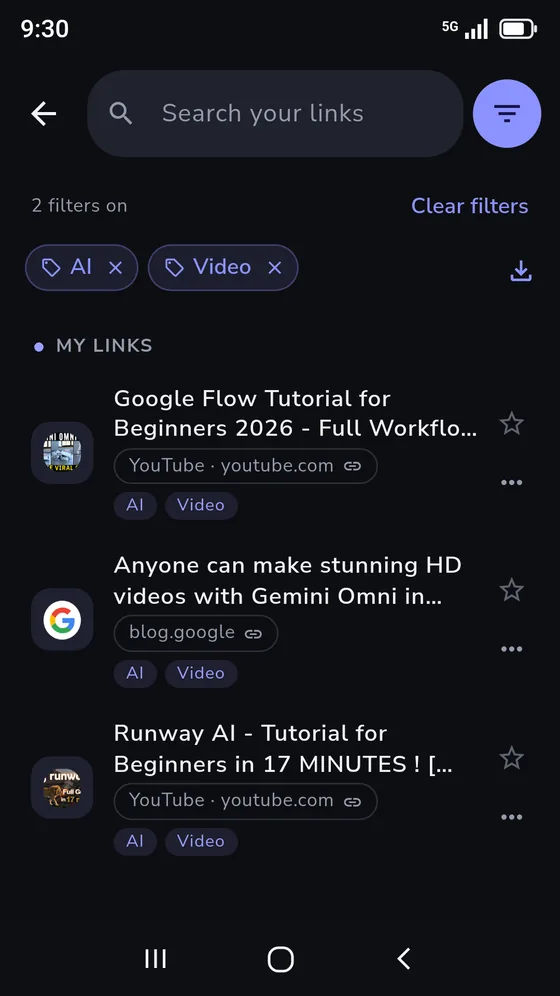Tap the back arrow beside the search bar
The width and height of the screenshot is (560, 996).
point(44,114)
